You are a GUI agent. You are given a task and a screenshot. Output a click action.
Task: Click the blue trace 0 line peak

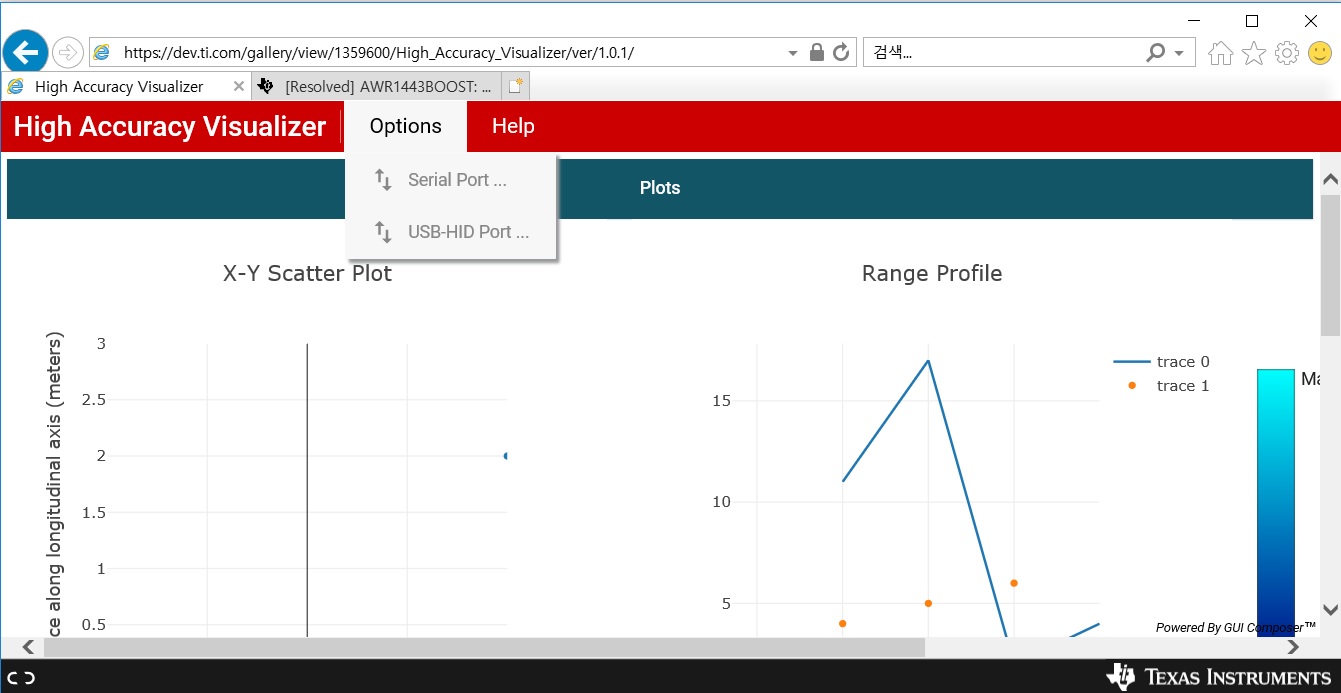[x=929, y=361]
